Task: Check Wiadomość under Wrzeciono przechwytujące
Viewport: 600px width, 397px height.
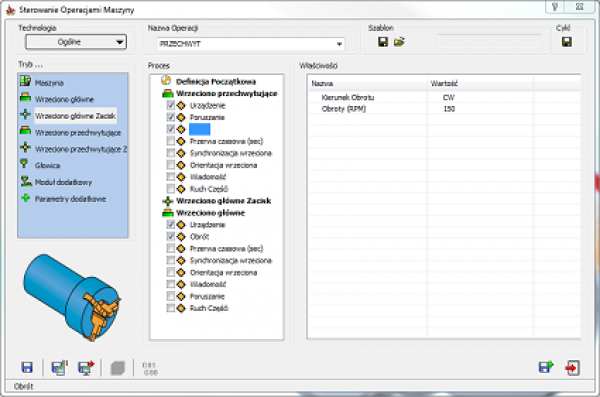Action: pos(171,176)
